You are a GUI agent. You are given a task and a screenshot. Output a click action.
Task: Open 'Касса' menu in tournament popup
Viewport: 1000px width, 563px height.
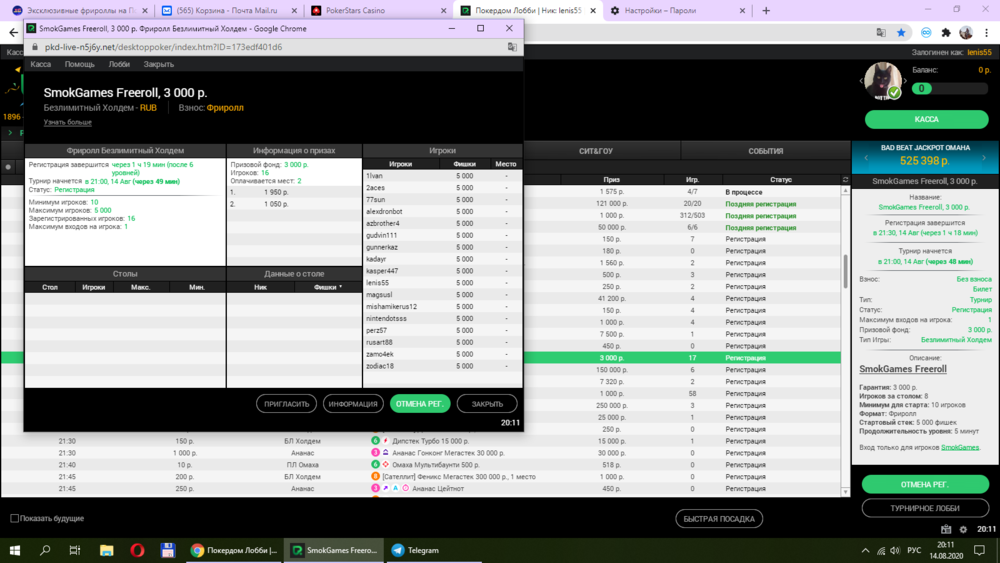click(40, 64)
